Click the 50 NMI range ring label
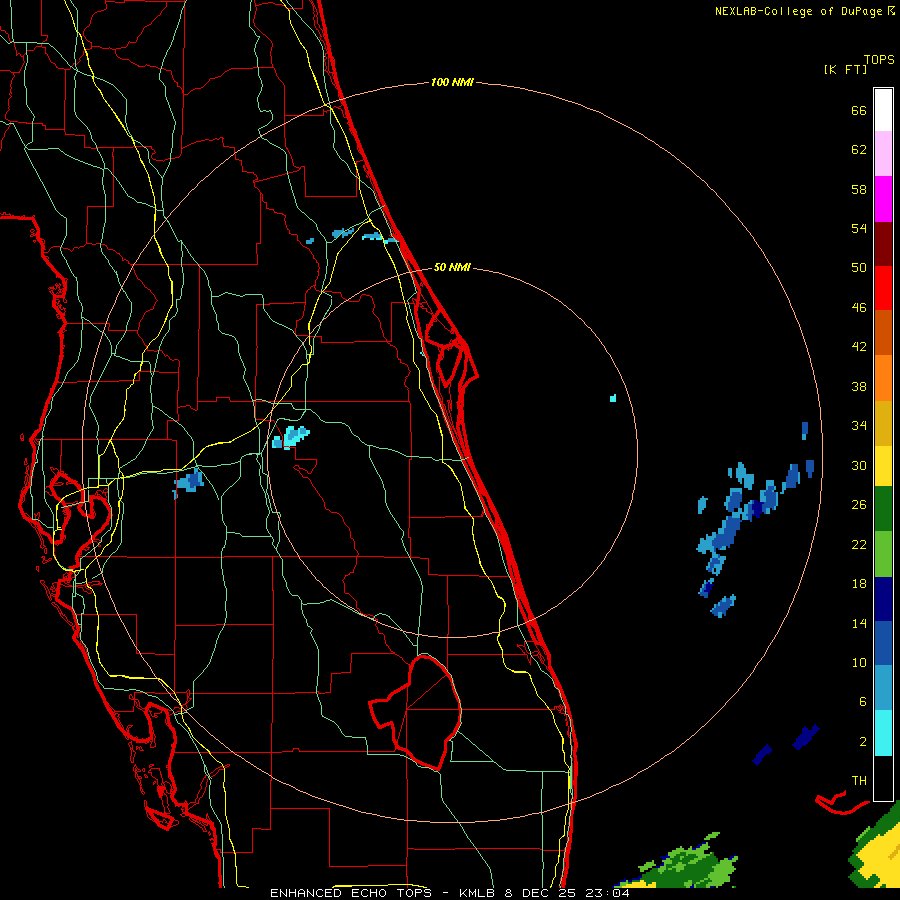 tap(452, 267)
